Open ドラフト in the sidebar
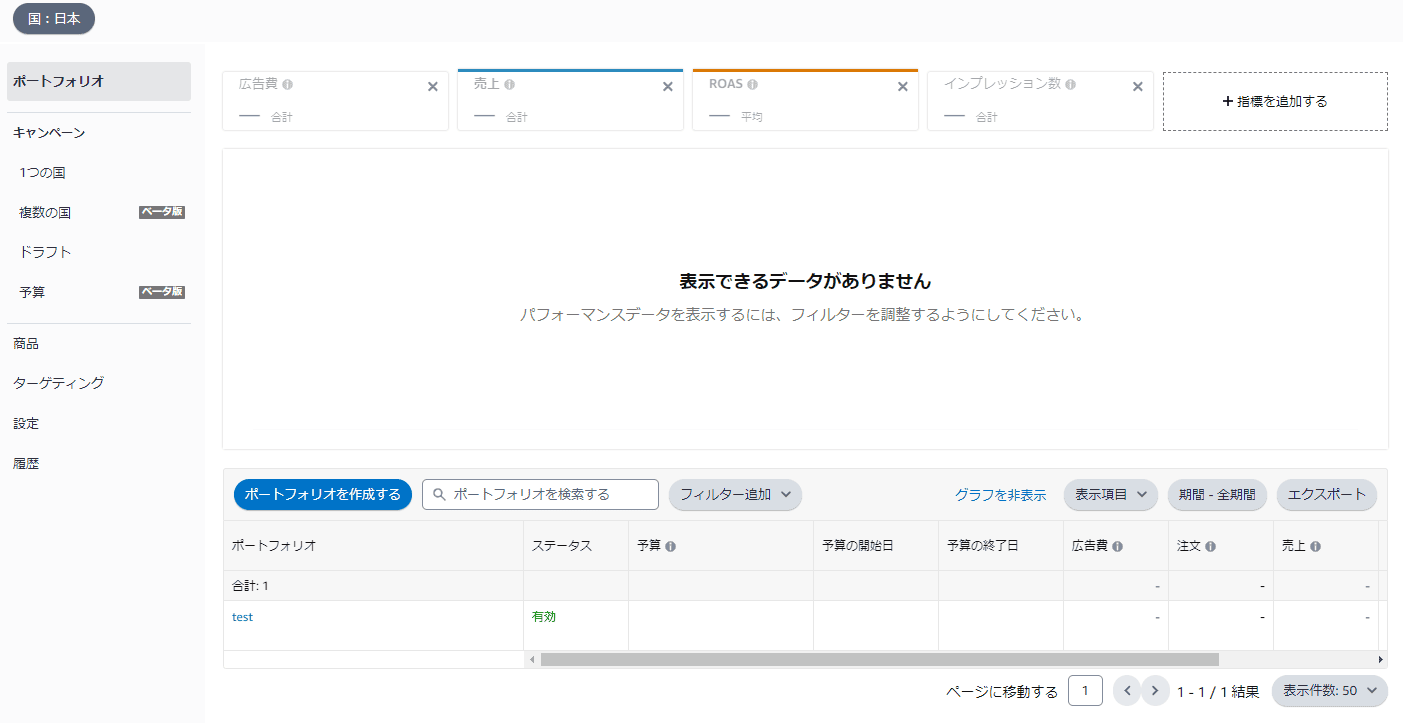This screenshot has height=723, width=1403. click(x=45, y=252)
